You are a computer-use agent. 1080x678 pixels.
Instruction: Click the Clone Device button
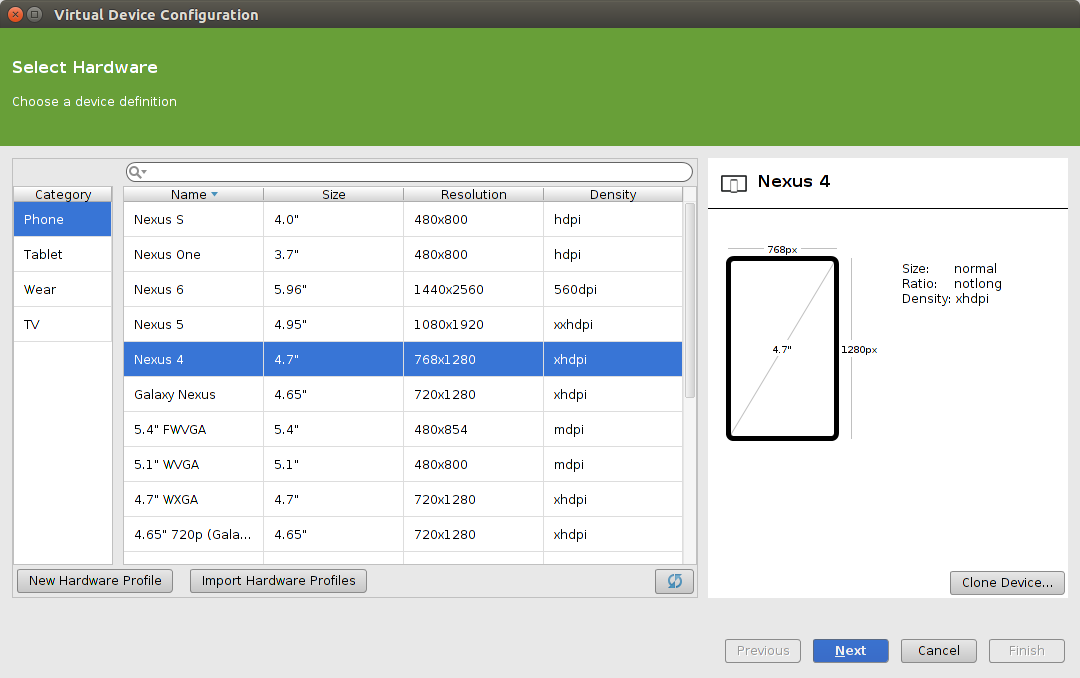pos(1007,583)
